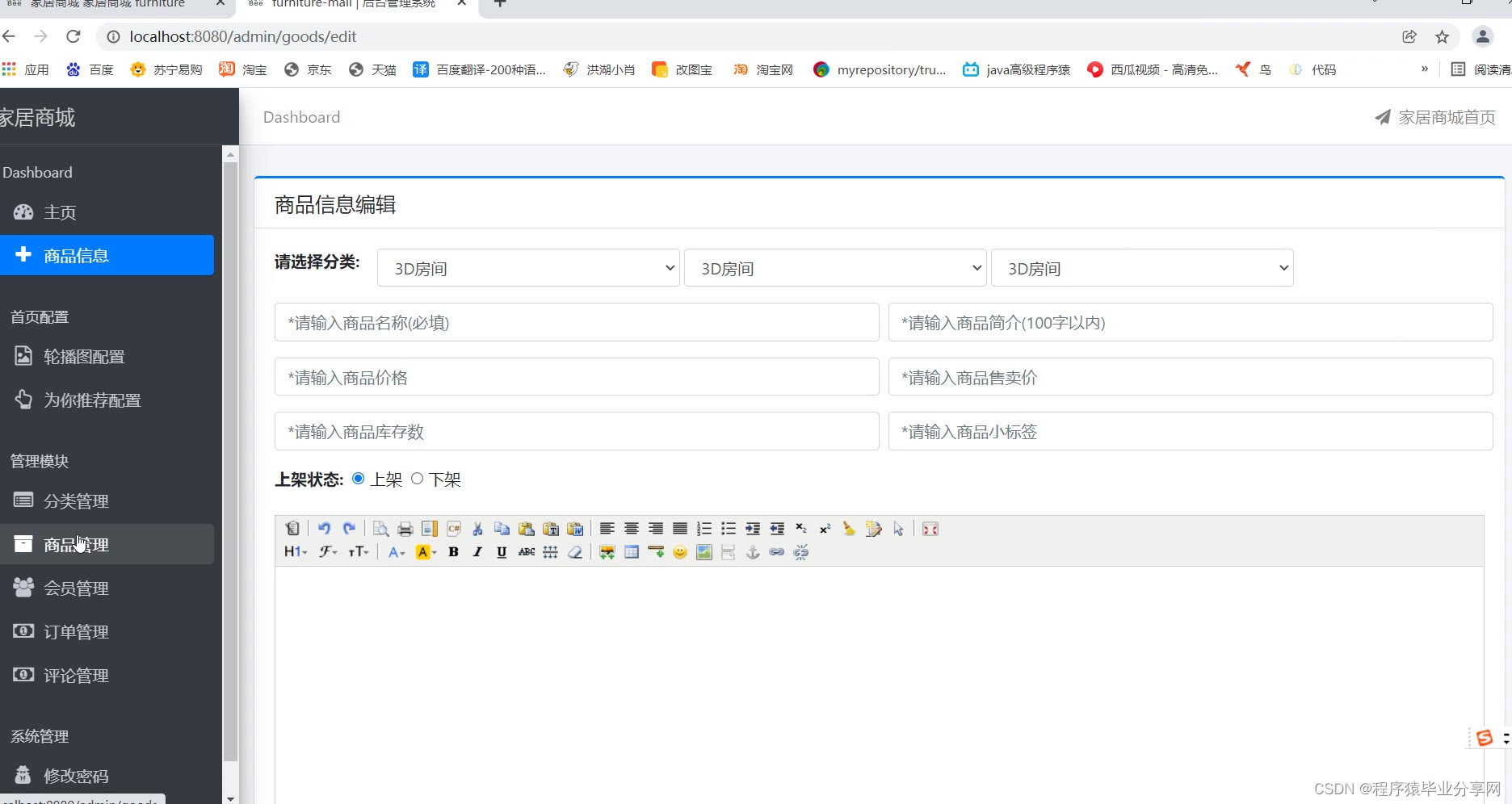Increase indent in the editor
The width and height of the screenshot is (1512, 804).
(753, 529)
